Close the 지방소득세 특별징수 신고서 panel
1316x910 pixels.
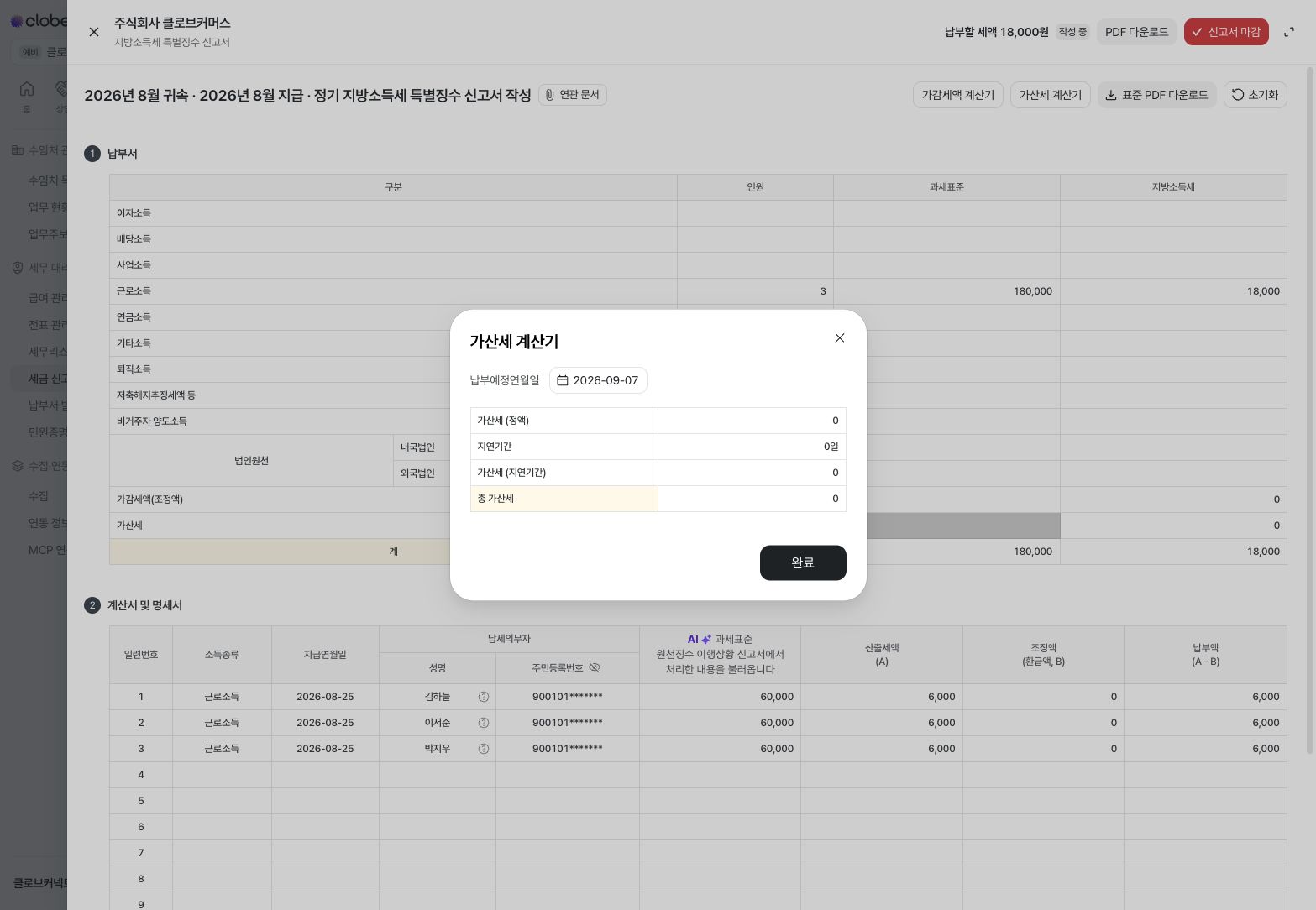coord(94,32)
